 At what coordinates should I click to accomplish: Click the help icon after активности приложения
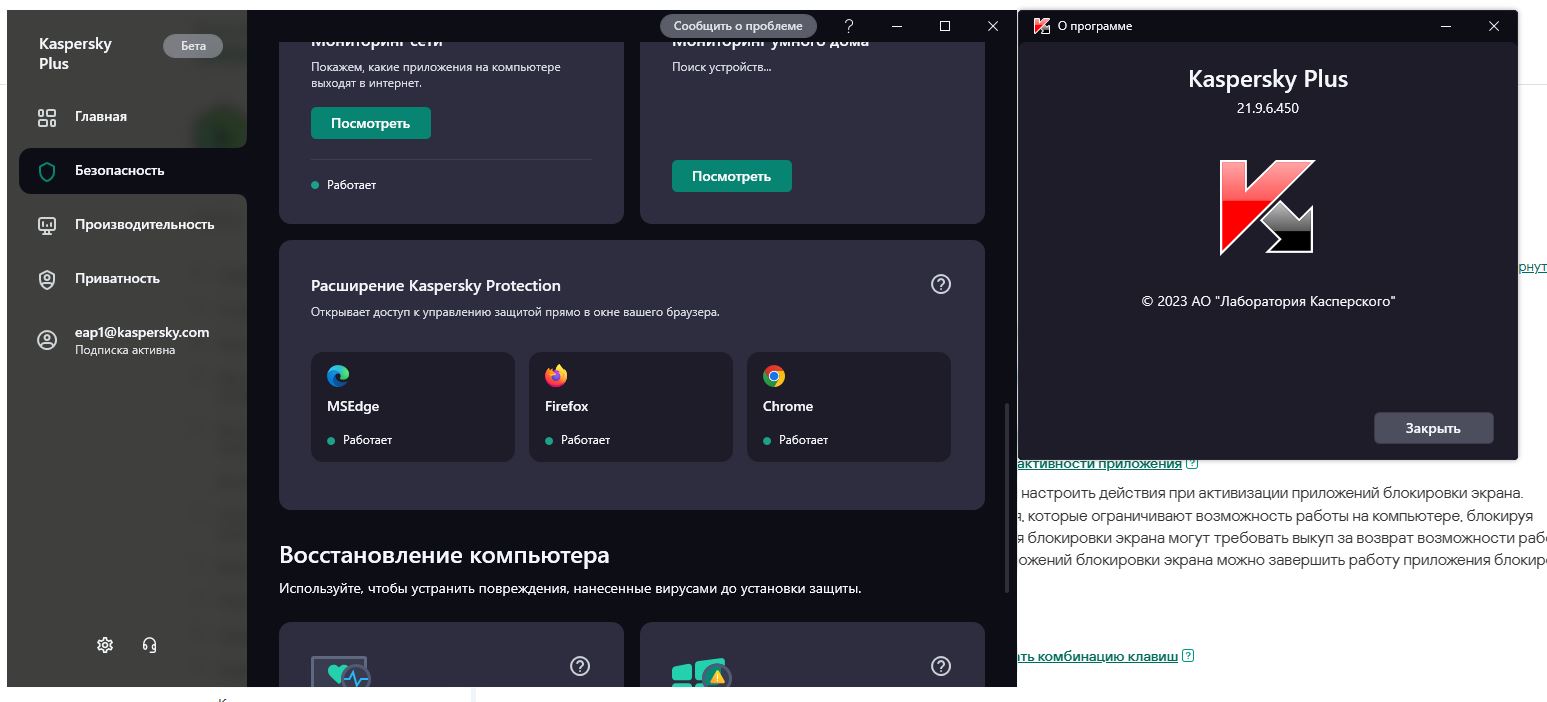pos(1192,463)
